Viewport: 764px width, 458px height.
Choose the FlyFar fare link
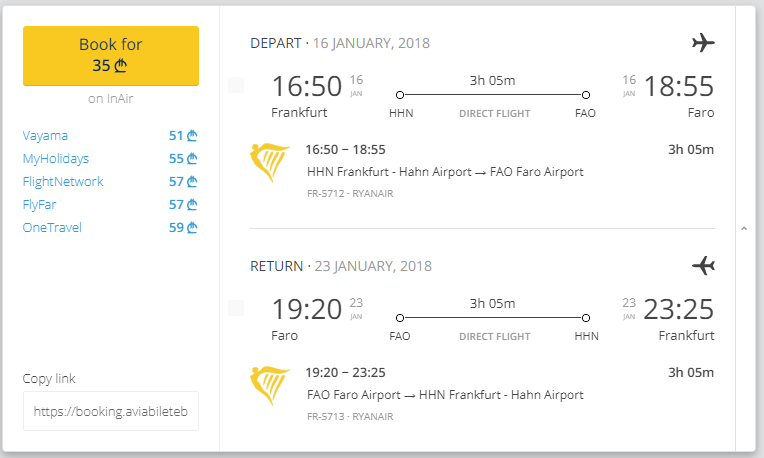(x=41, y=205)
